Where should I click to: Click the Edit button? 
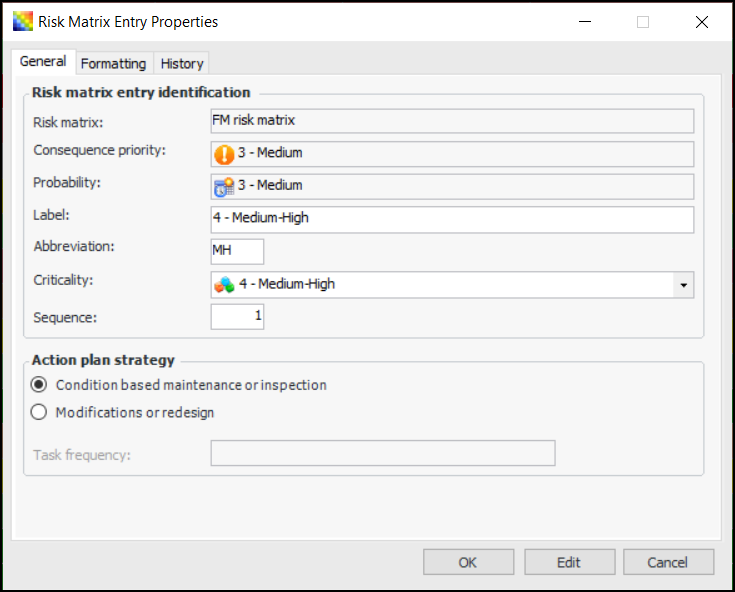569,562
